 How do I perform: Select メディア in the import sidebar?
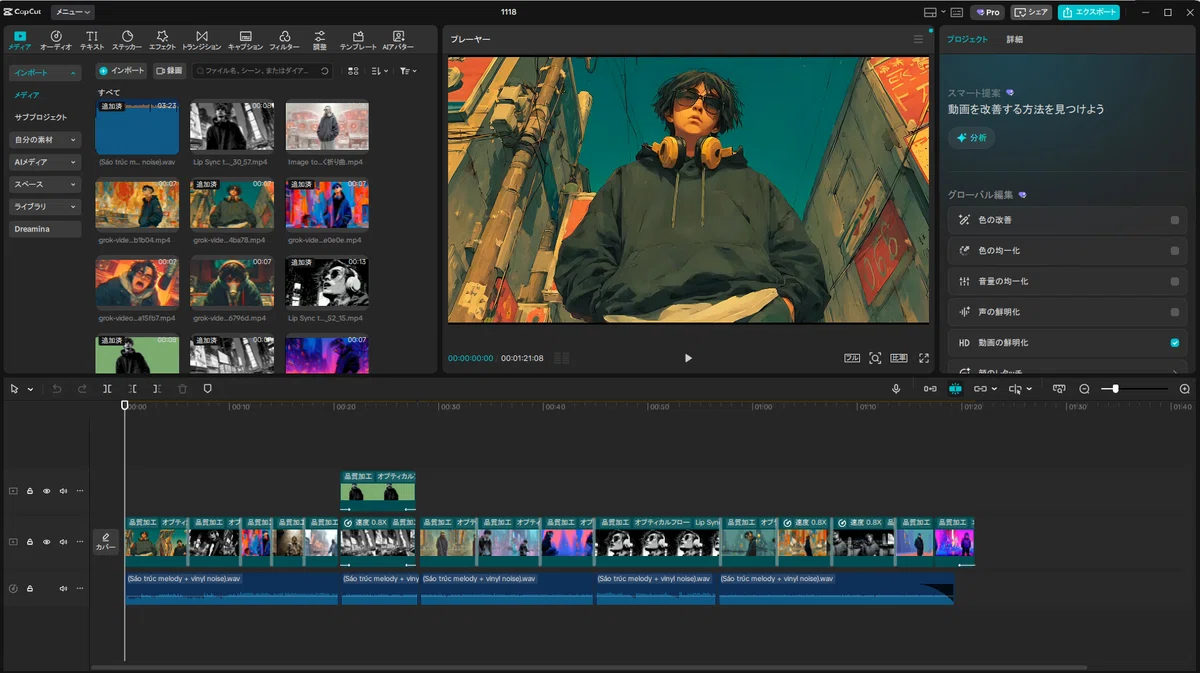coord(27,94)
